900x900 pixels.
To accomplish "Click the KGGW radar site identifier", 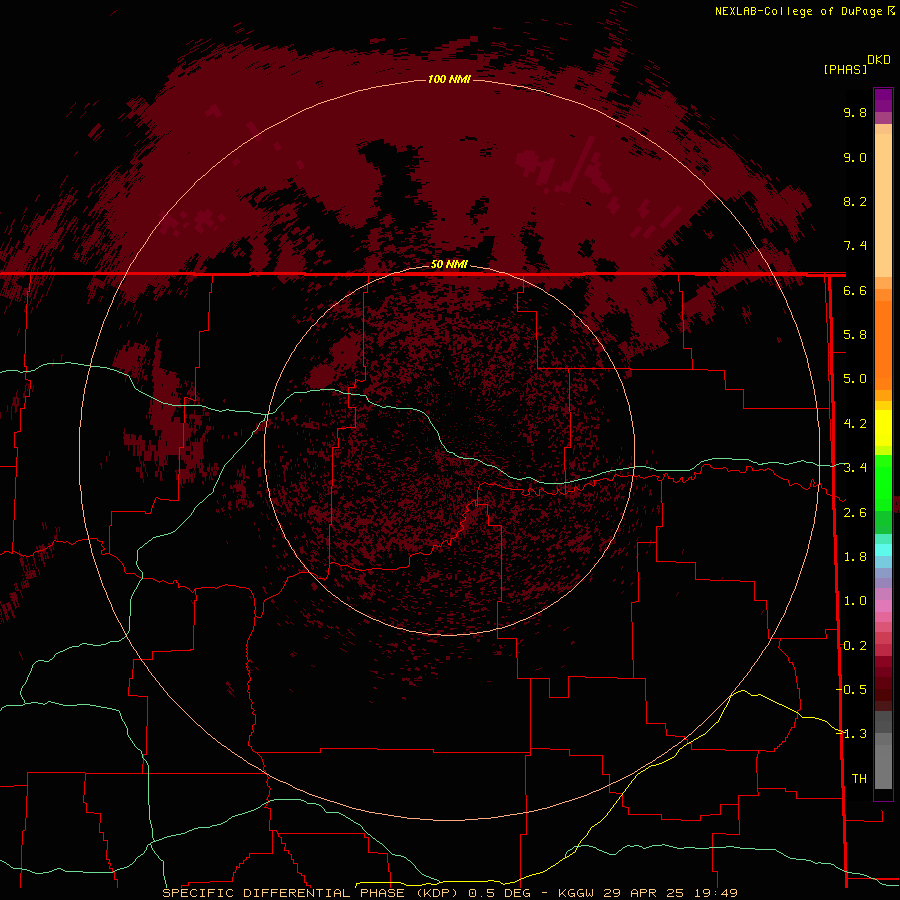I will click(576, 893).
